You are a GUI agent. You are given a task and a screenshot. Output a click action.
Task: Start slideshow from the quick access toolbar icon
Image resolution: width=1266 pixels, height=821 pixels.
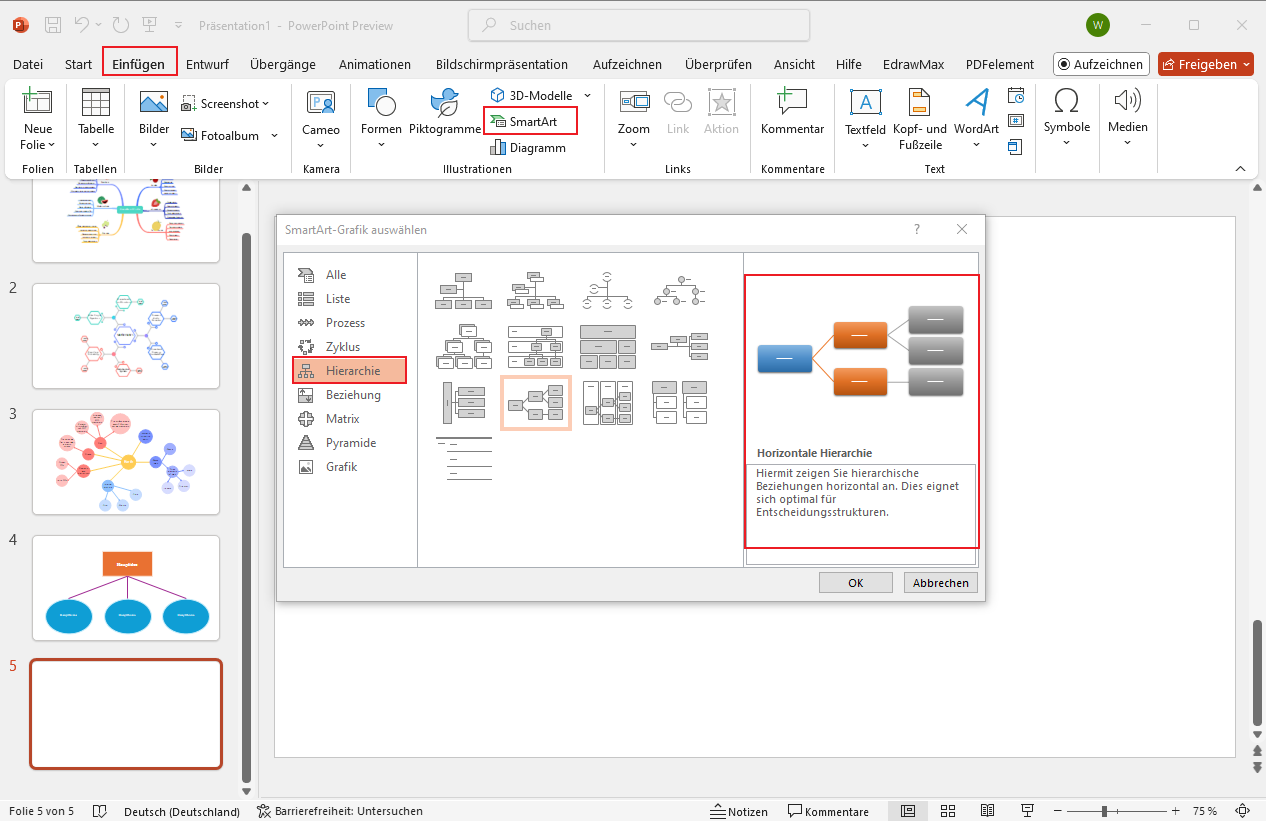pos(150,25)
